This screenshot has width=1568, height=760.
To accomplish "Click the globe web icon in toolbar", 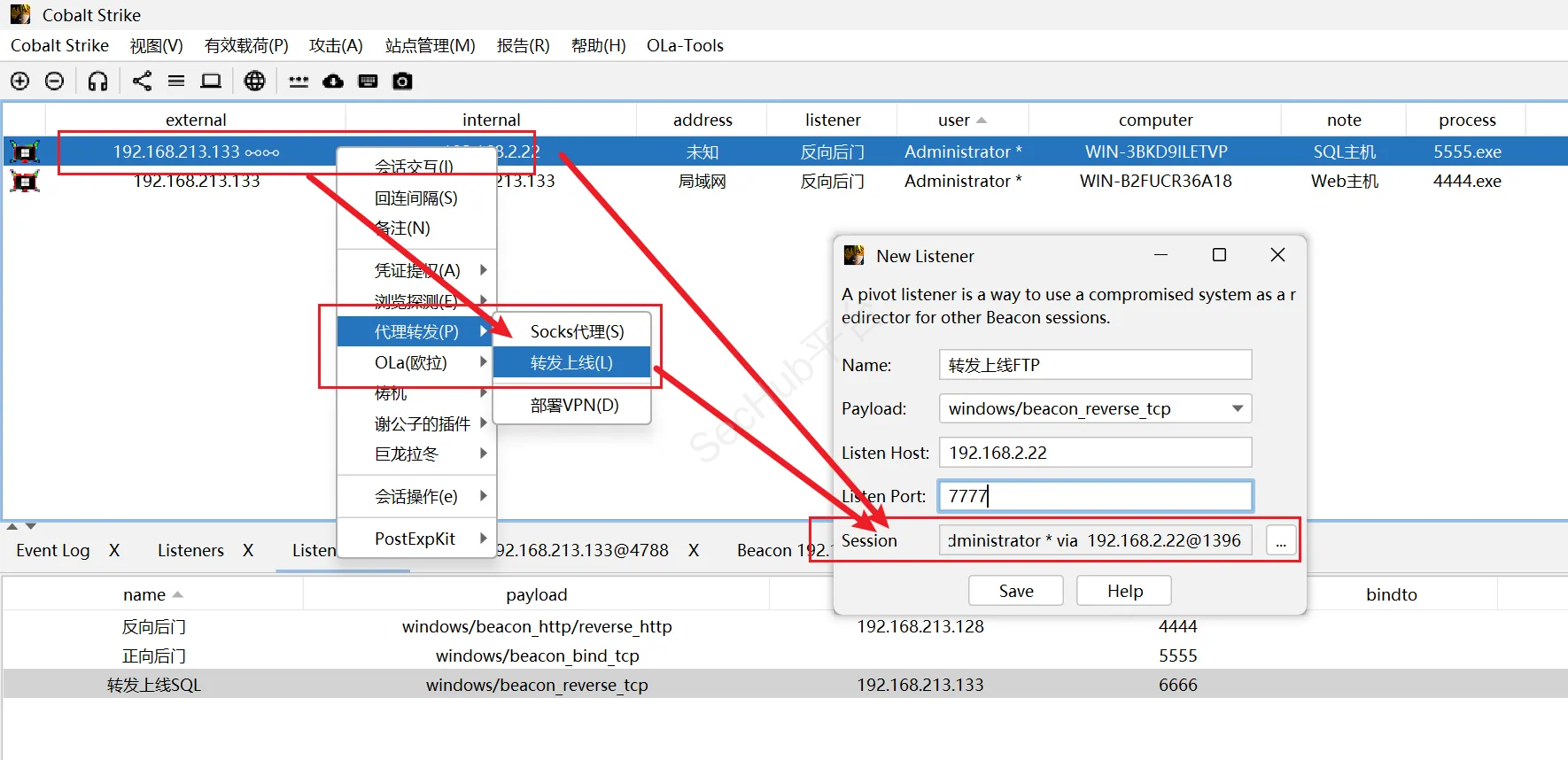I will click(x=254, y=81).
